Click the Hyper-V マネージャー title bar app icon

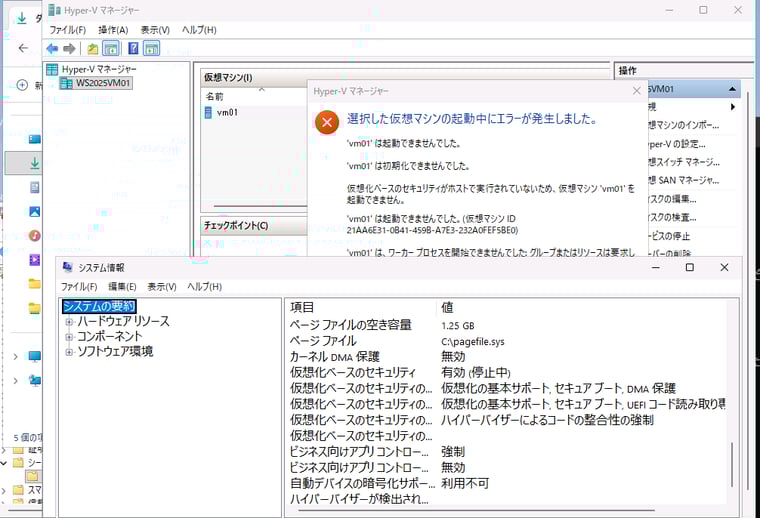54,10
